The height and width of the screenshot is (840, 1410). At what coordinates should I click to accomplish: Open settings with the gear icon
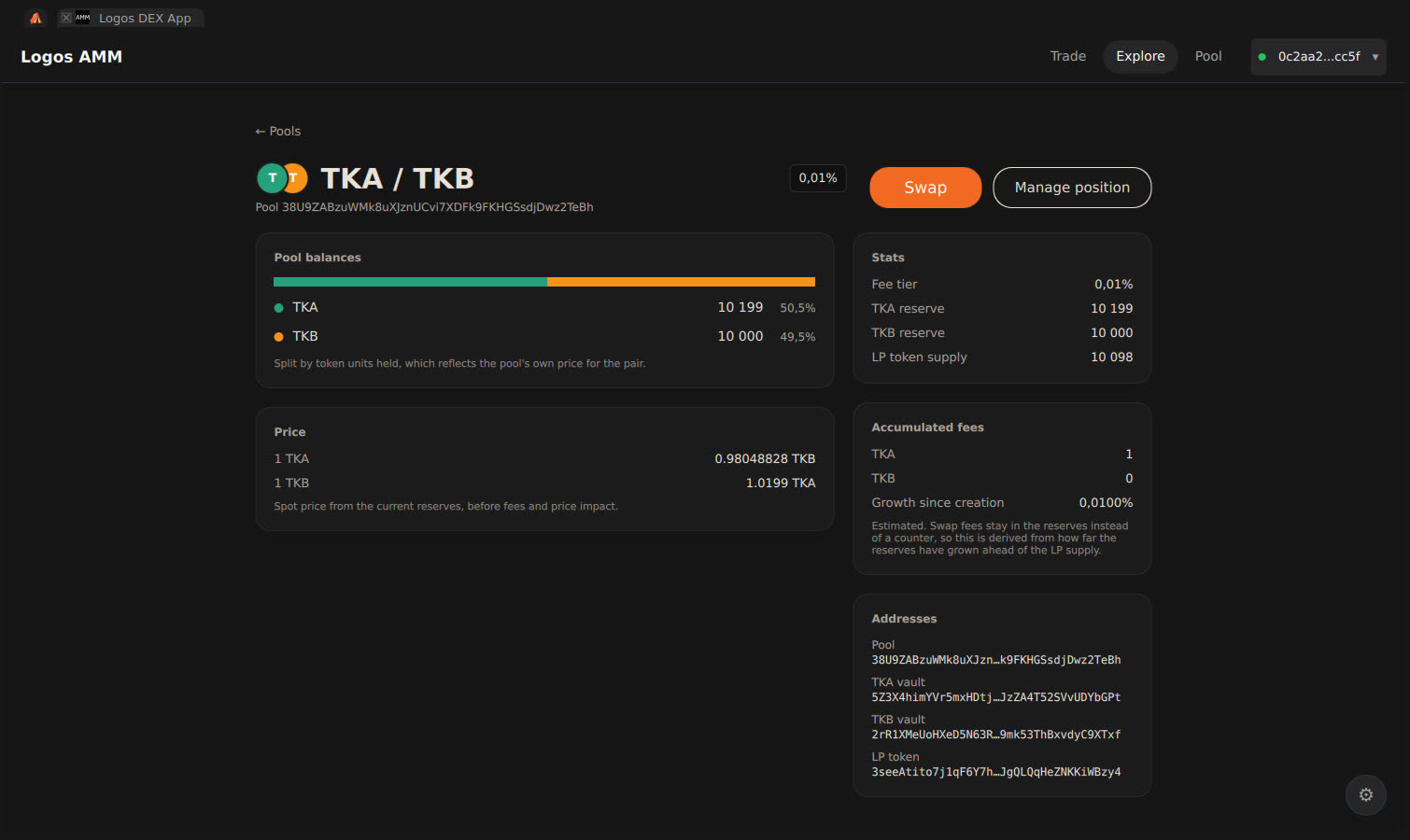1366,795
